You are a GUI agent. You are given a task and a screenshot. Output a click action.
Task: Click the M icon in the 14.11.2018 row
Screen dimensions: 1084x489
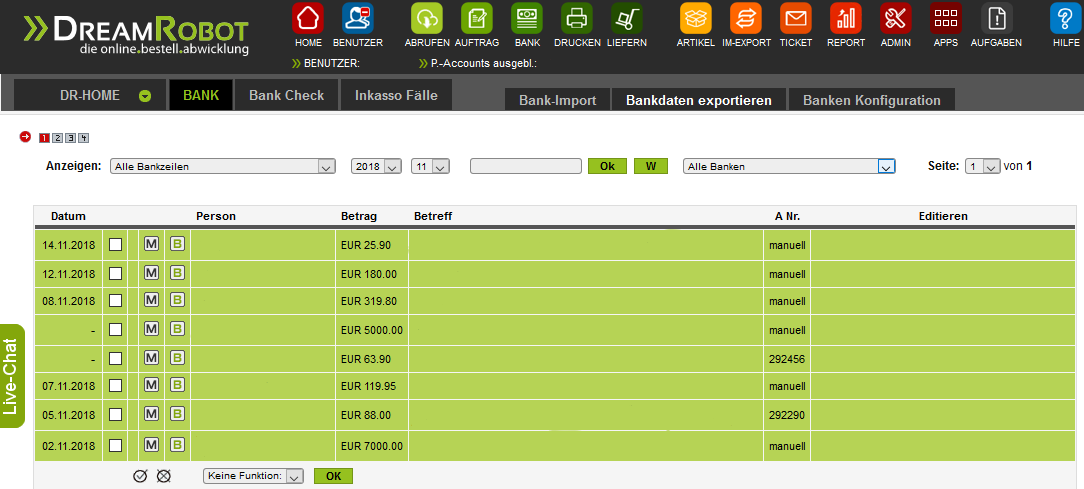tap(151, 243)
